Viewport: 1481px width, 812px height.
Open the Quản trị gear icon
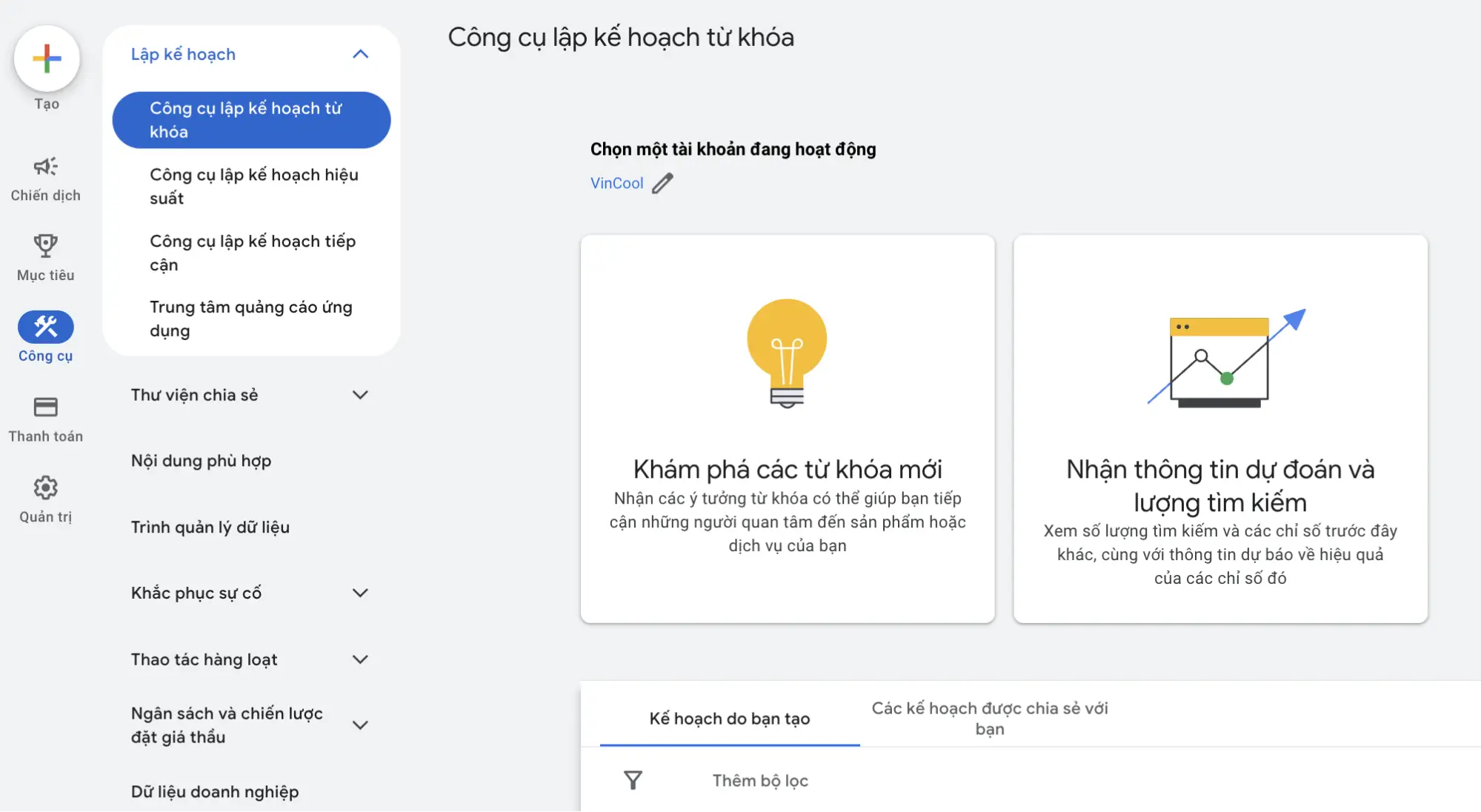pos(46,487)
